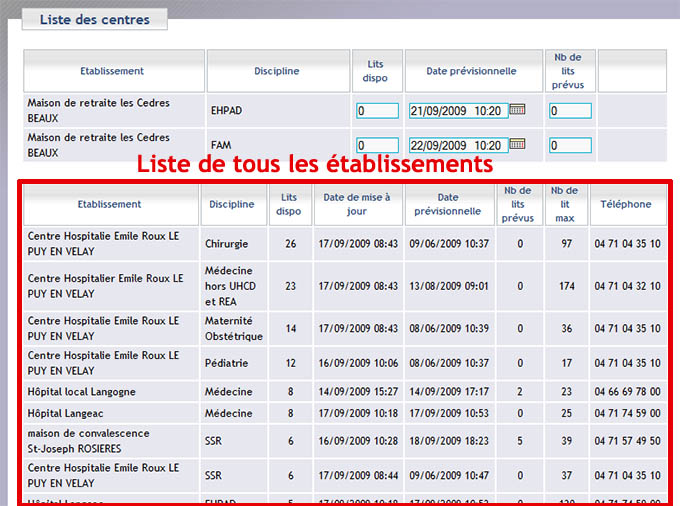Click date 16/09/2009 10:28 cell
The width and height of the screenshot is (680, 506).
pos(358,441)
